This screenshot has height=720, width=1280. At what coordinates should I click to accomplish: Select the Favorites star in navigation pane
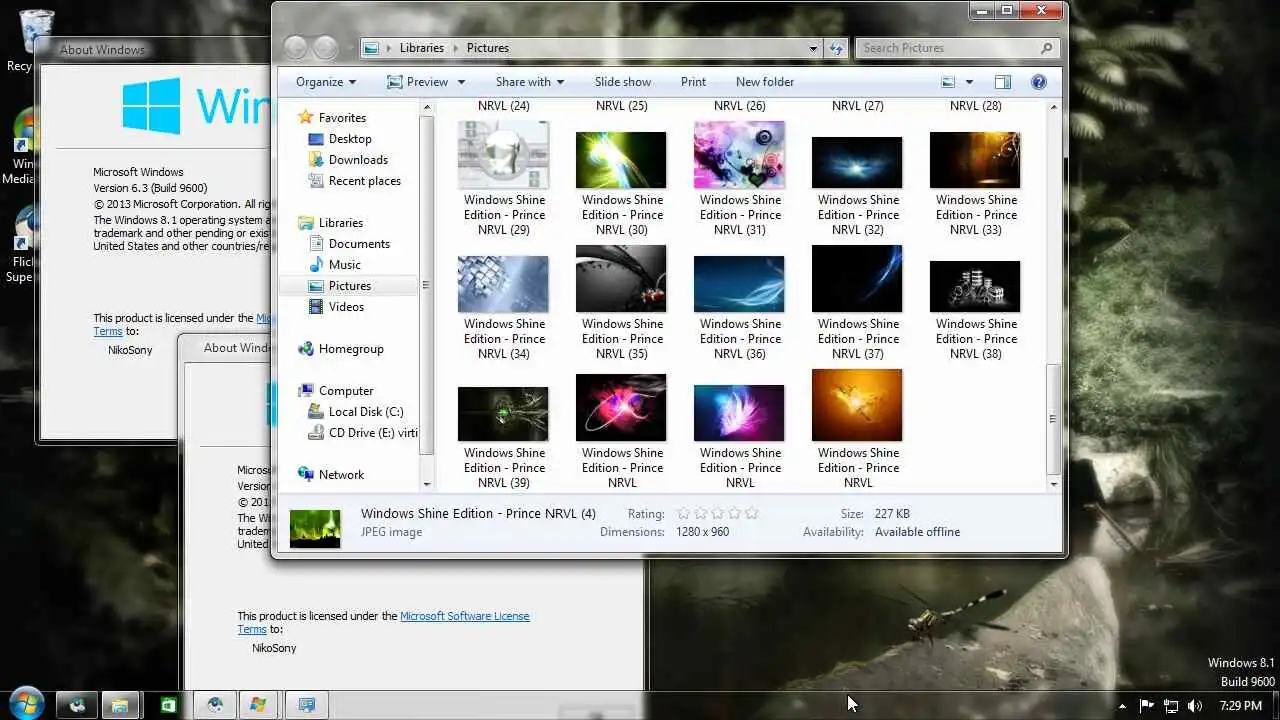306,117
